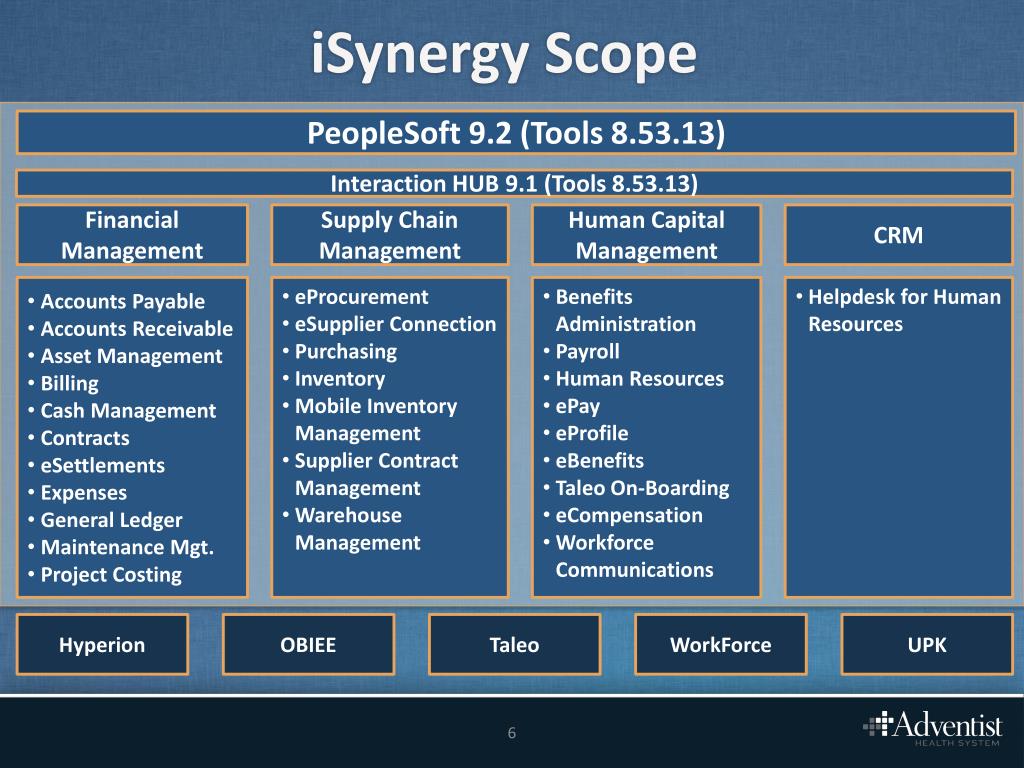Click the CRM header box
The width and height of the screenshot is (1024, 768).
coord(899,235)
